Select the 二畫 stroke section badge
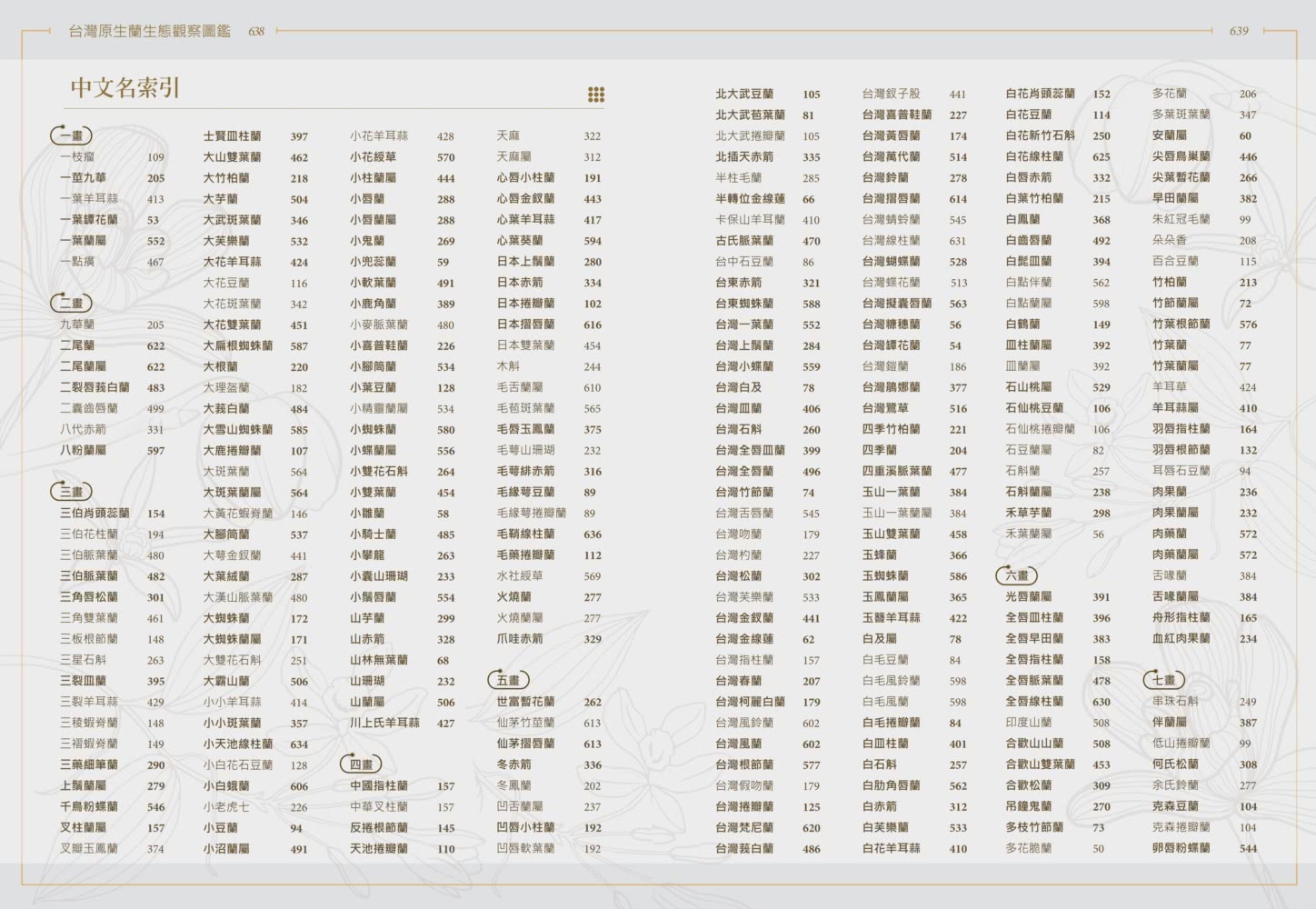The height and width of the screenshot is (909, 1316). click(71, 304)
